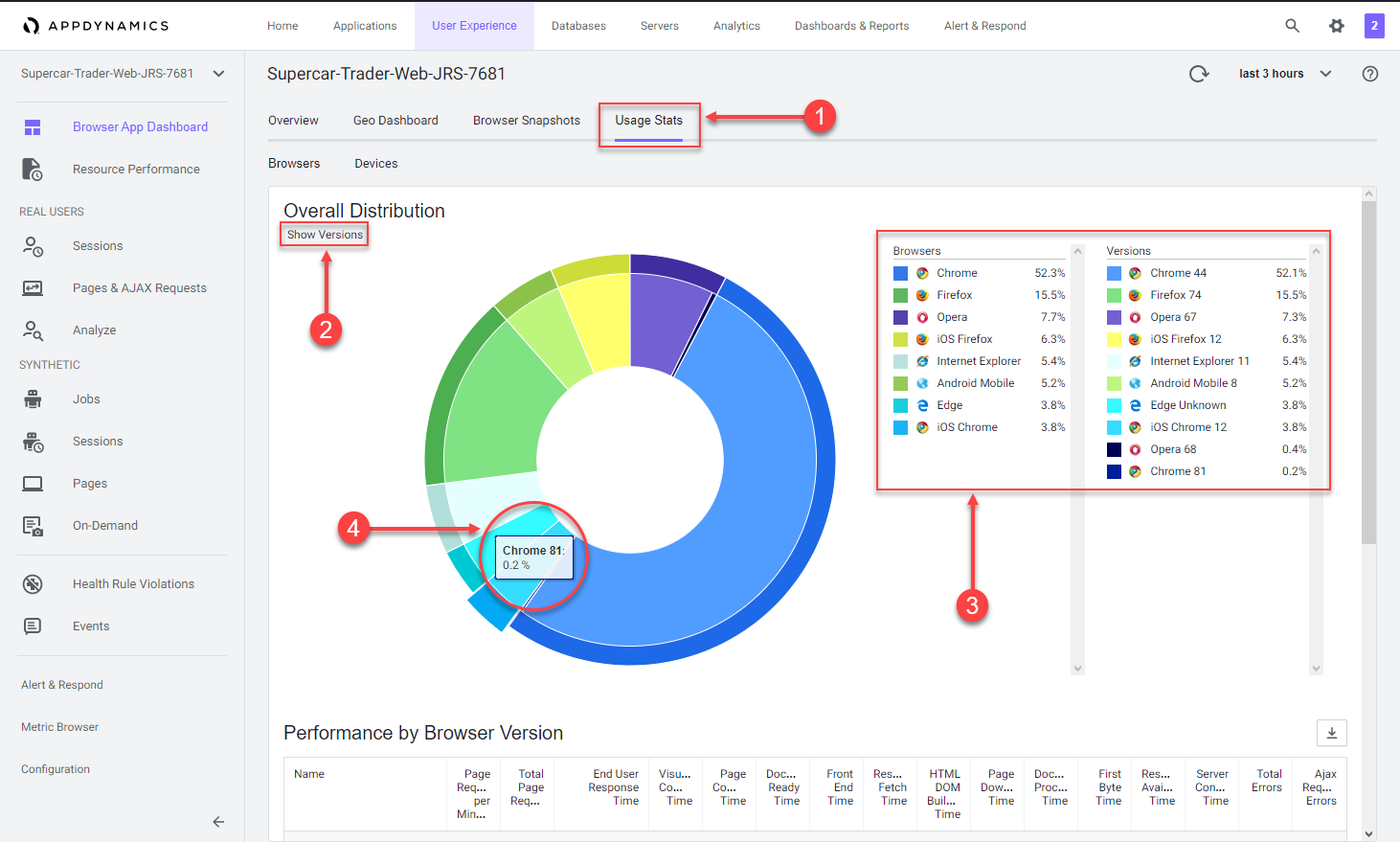
Task: Open the last 3 hours time range dropdown
Action: pyautogui.click(x=1285, y=74)
